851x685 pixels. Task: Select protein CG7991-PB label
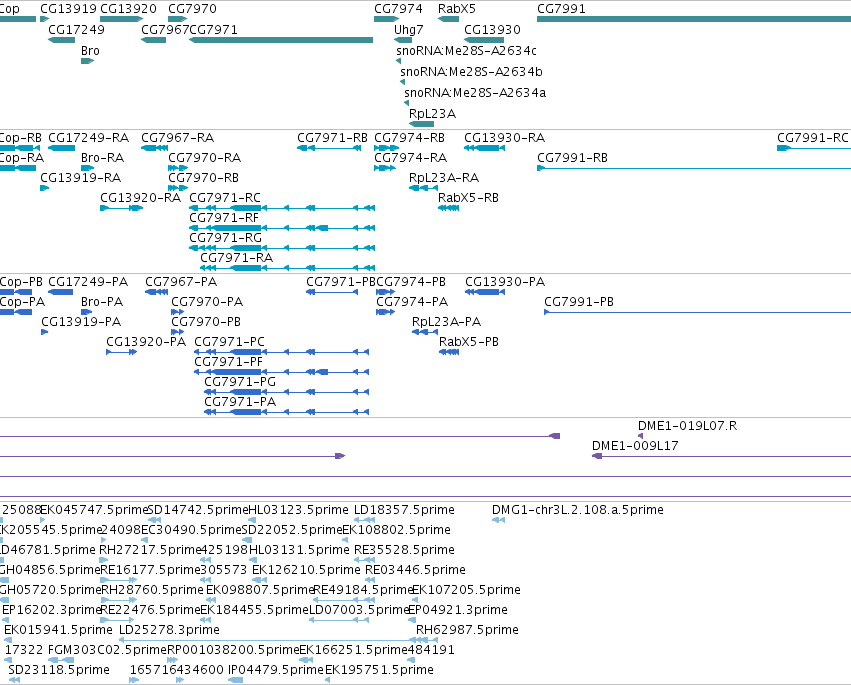click(x=579, y=302)
